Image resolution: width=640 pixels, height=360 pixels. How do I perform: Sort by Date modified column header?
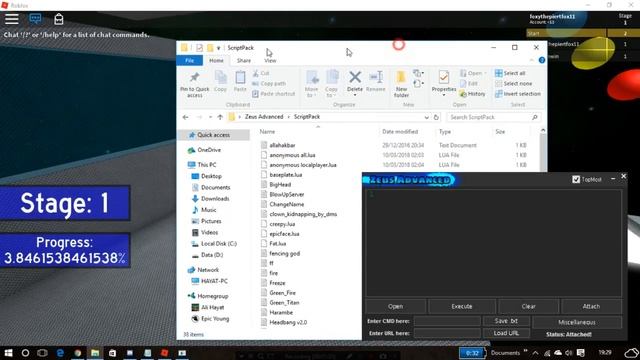click(400, 132)
